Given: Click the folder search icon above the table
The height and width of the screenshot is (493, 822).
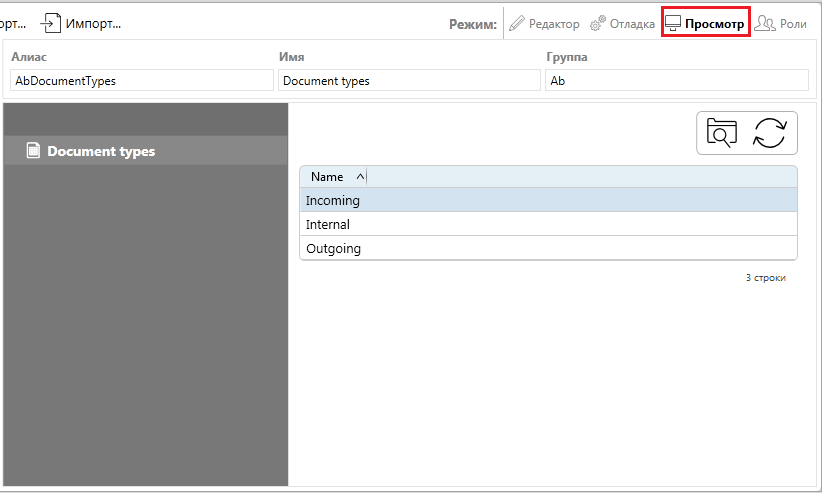Looking at the screenshot, I should [721, 133].
